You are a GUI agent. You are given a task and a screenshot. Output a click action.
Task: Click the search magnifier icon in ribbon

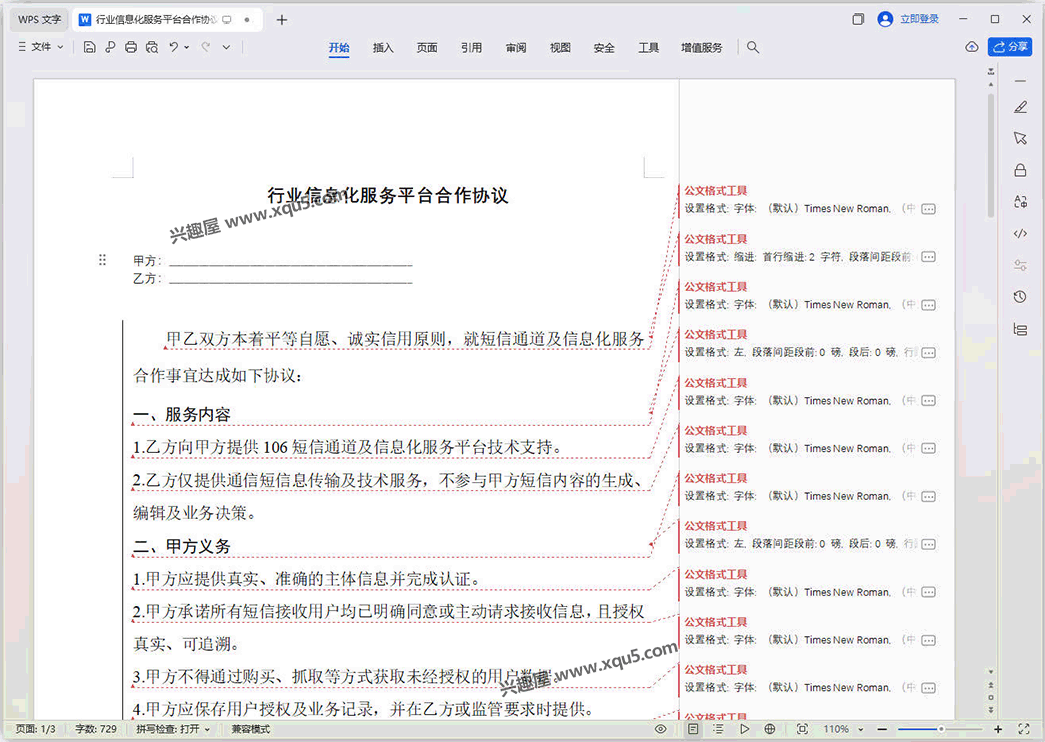[x=753, y=47]
